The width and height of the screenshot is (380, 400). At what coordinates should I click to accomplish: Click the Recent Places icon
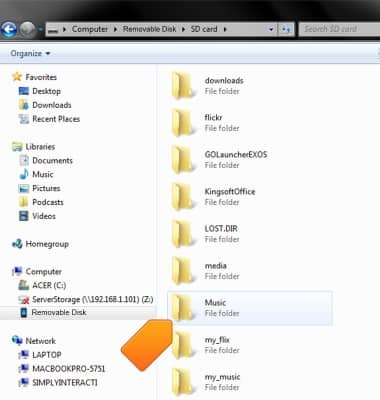coord(24,119)
